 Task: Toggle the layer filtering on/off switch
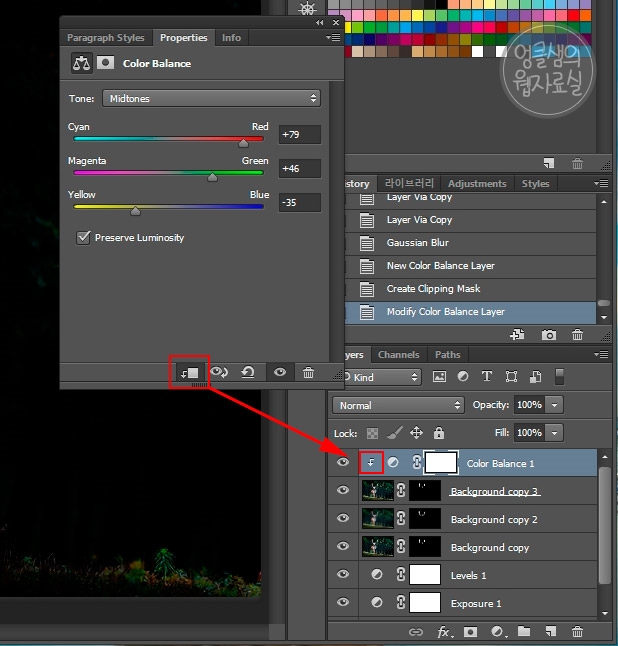pos(559,377)
